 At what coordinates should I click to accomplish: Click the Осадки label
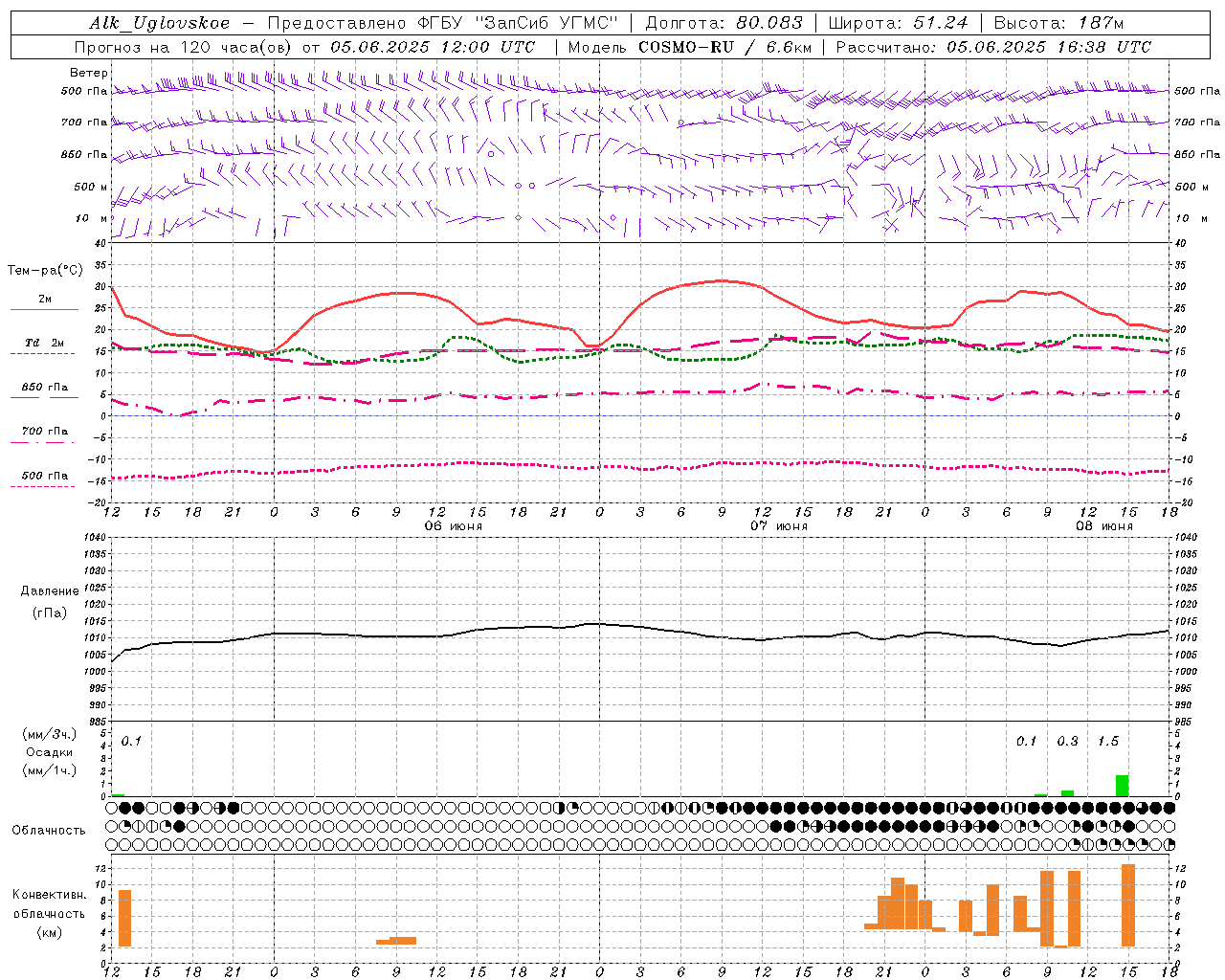(x=50, y=752)
